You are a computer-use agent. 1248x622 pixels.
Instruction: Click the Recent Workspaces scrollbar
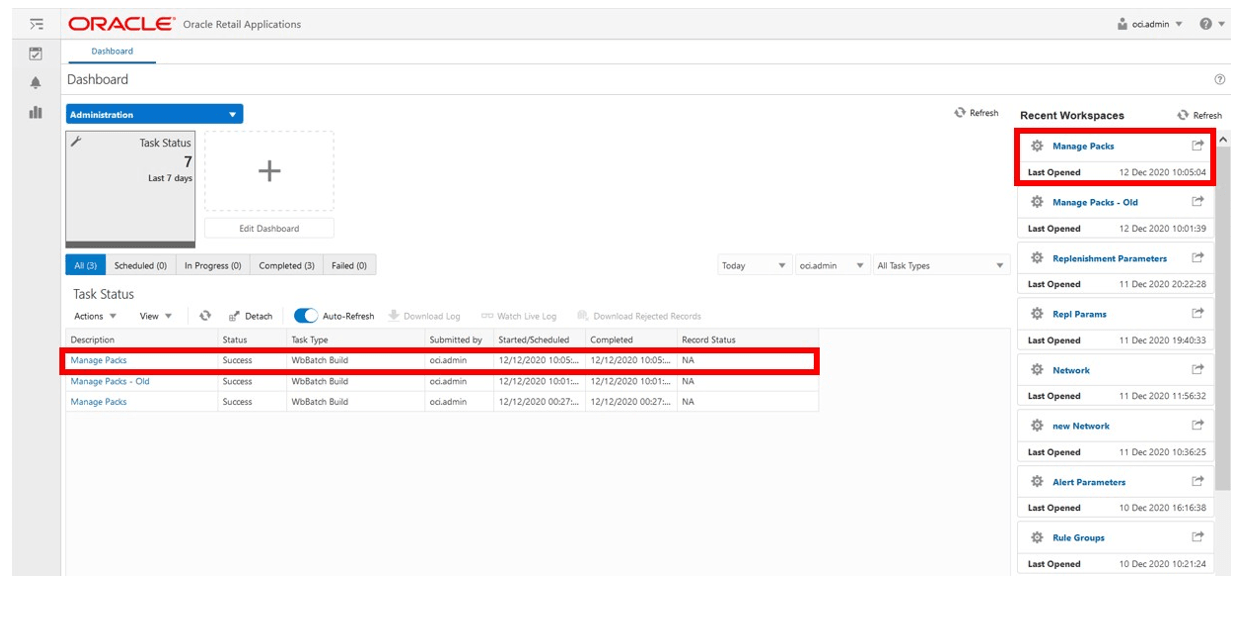point(1223,320)
